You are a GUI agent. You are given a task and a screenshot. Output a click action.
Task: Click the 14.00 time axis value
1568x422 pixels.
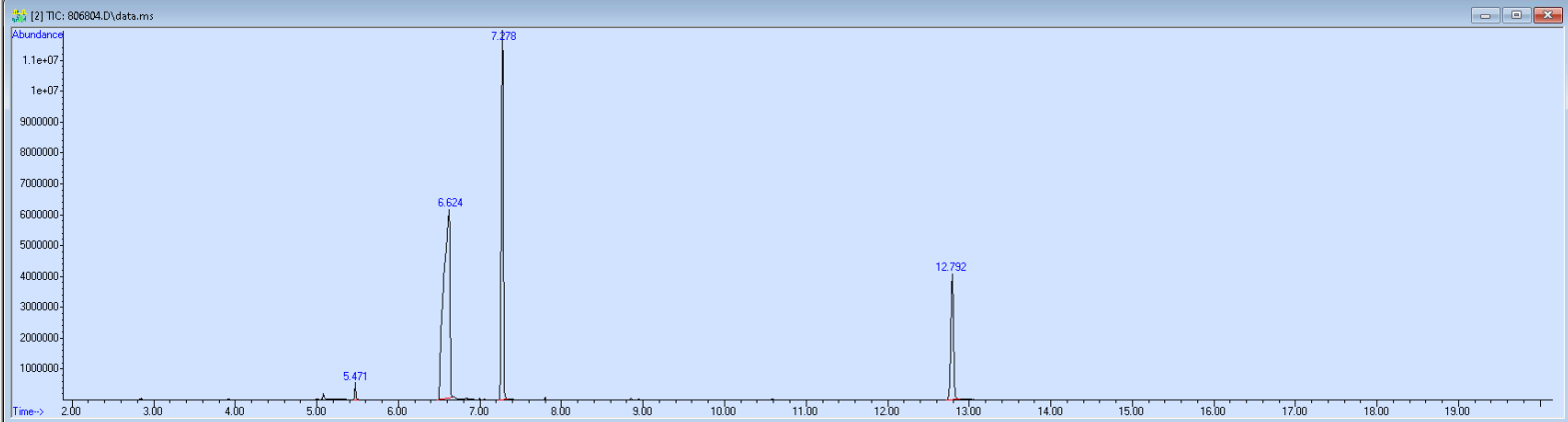(1050, 411)
